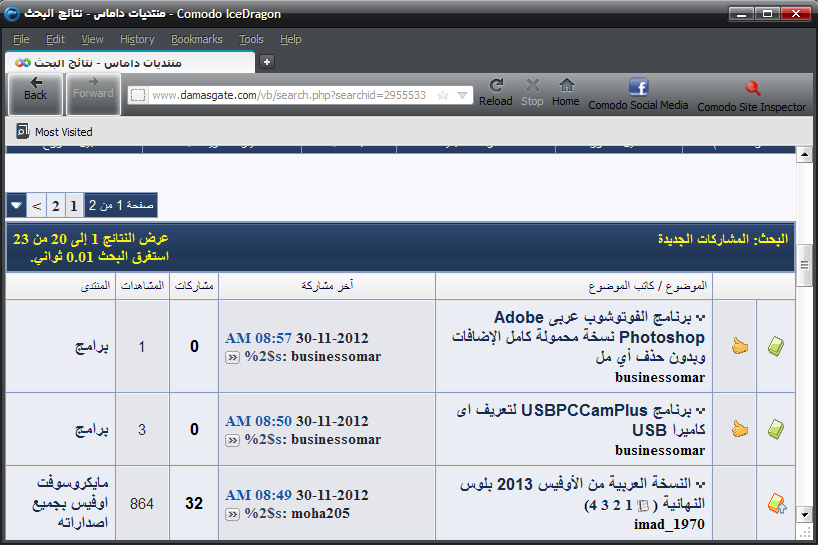Open pagination dropdown arrow

(16, 205)
